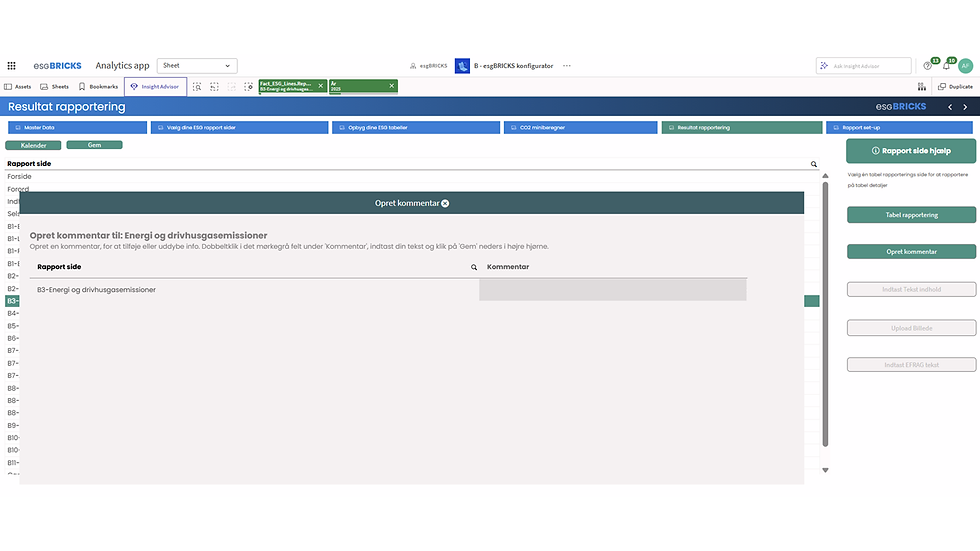Go to the previous sheet arrow
The image size is (980, 551).
950,107
